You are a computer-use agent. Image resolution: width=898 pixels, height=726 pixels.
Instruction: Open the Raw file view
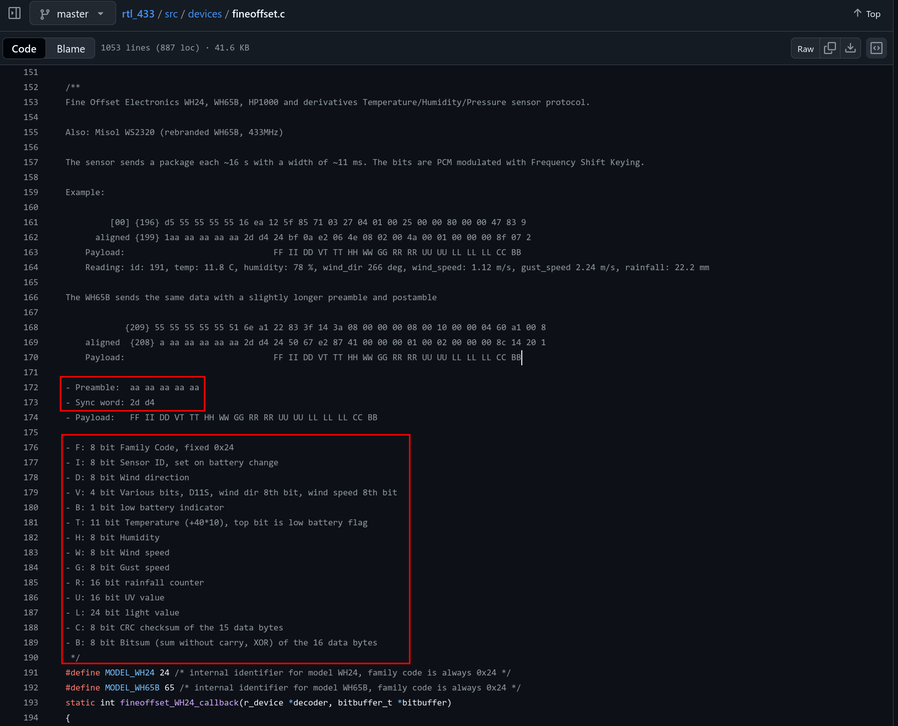[805, 48]
